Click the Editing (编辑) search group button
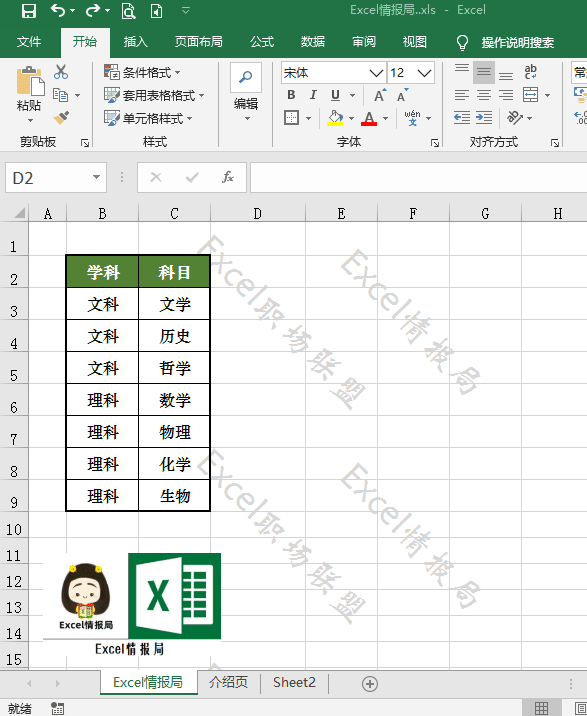The width and height of the screenshot is (587, 716). click(246, 94)
